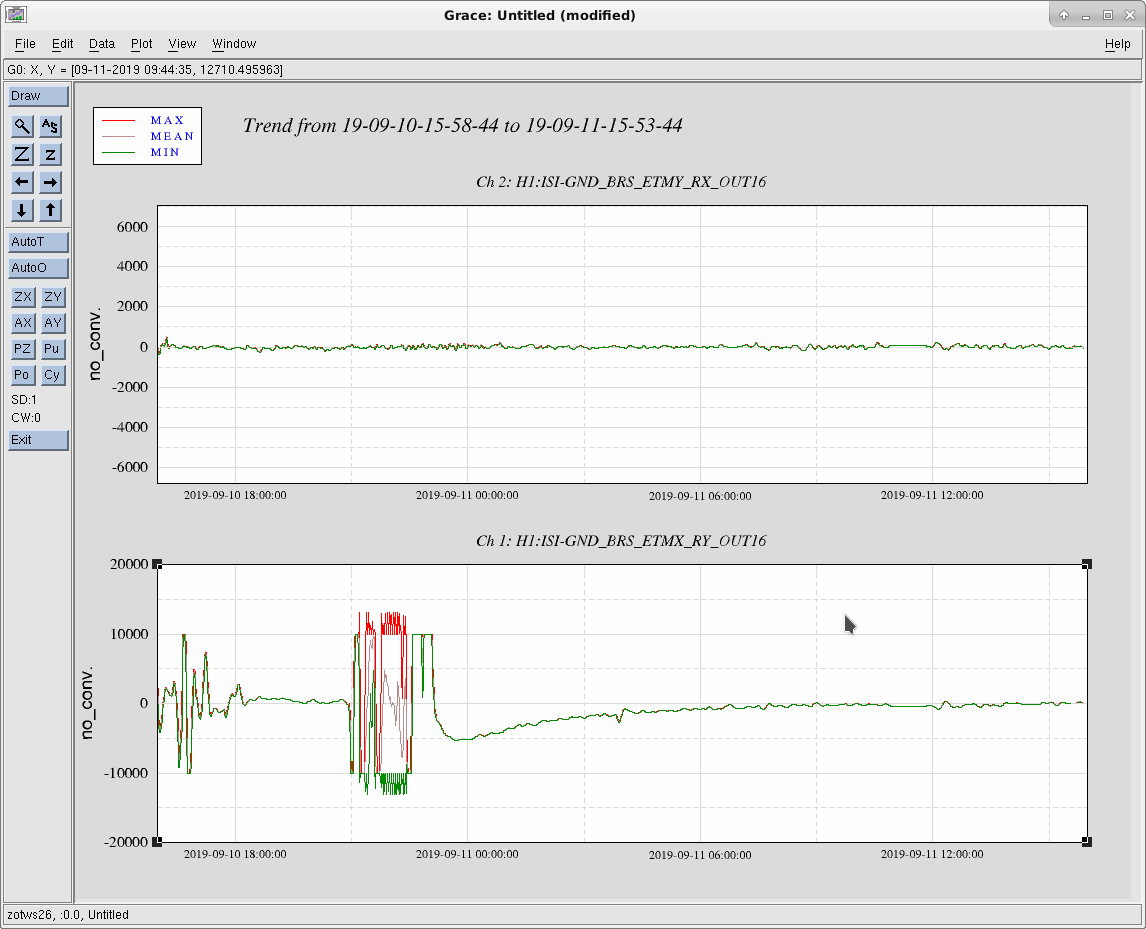This screenshot has width=1146, height=929.
Task: Open the File menu
Action: click(x=25, y=44)
